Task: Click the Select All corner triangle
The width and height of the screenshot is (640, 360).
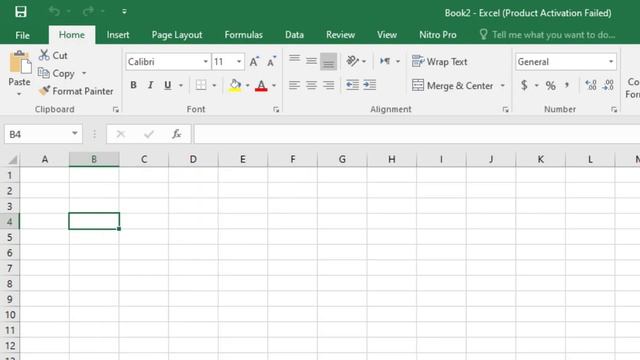Action: pyautogui.click(x=13, y=159)
